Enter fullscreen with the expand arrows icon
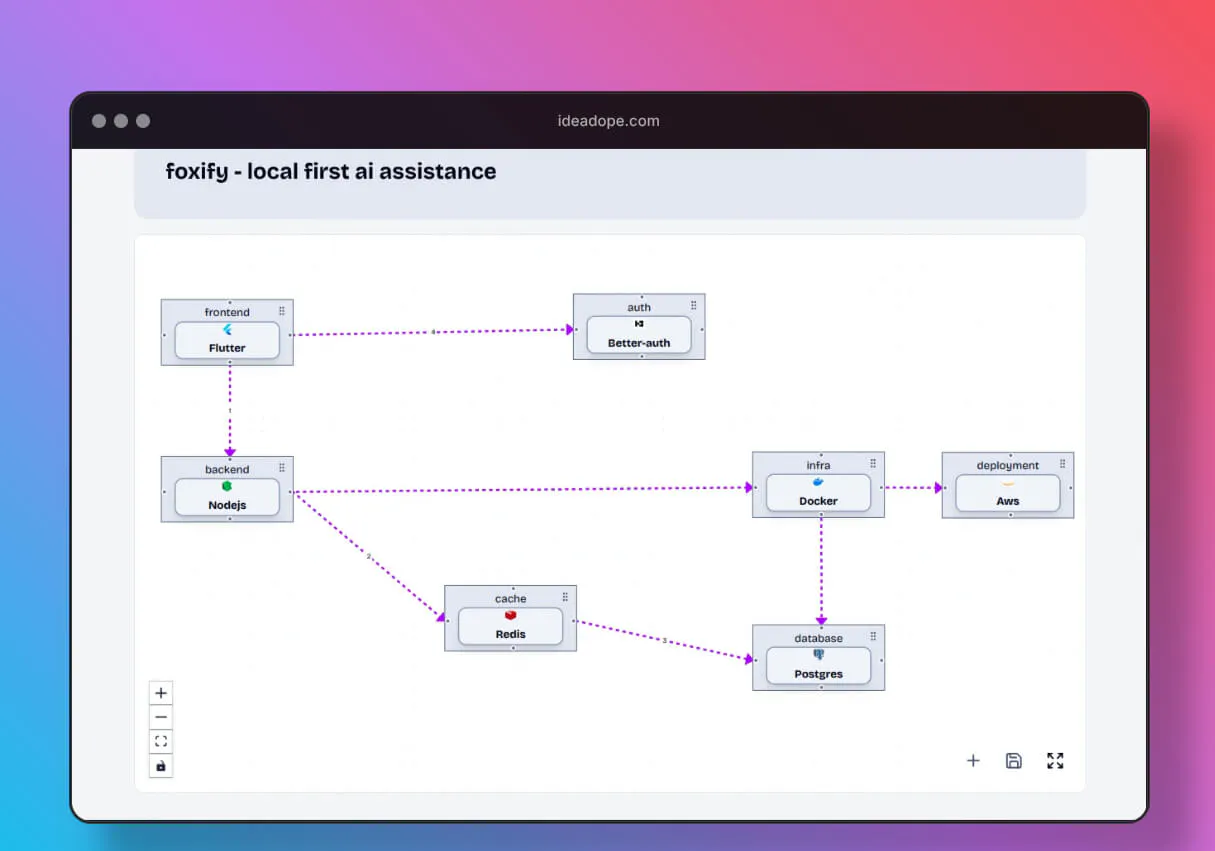 click(x=1055, y=761)
